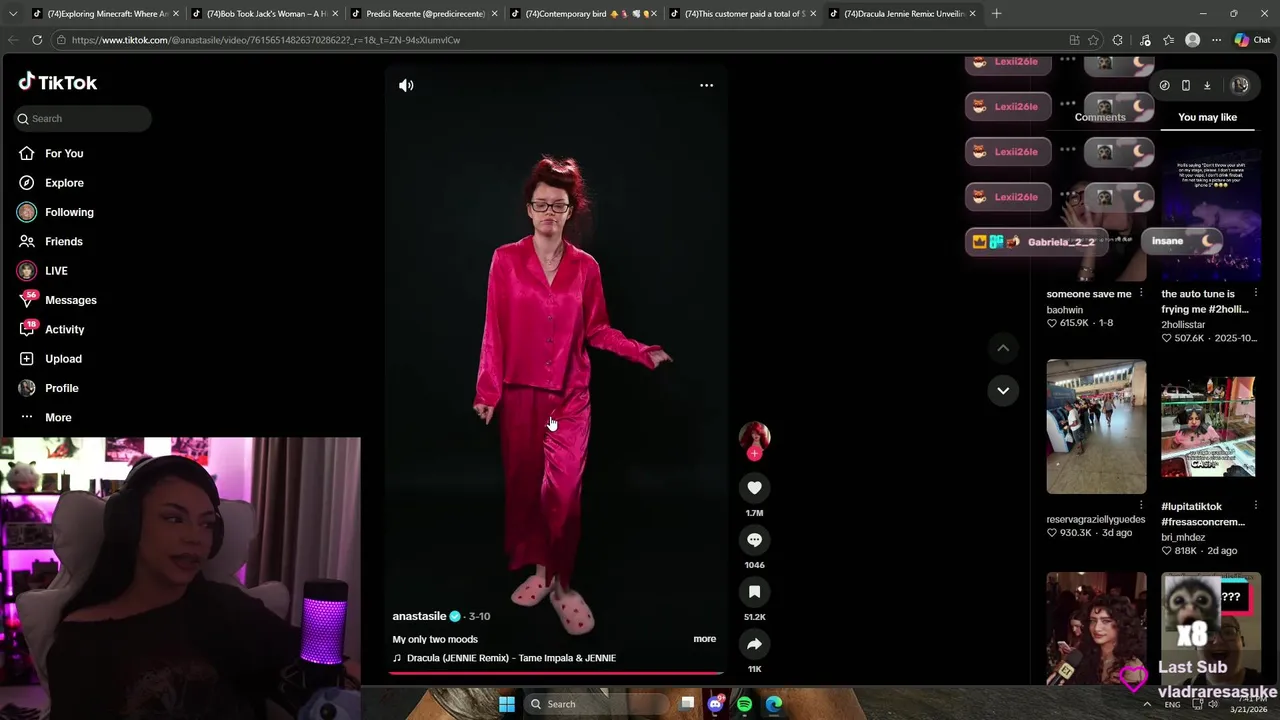Toggle the video sound speaker icon
This screenshot has width=1280, height=720.
coord(406,85)
